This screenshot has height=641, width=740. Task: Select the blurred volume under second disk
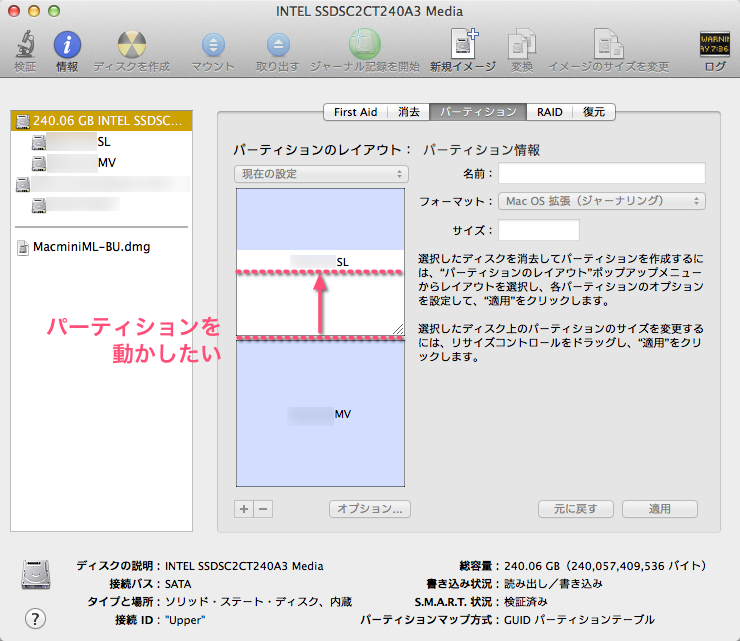pos(101,205)
